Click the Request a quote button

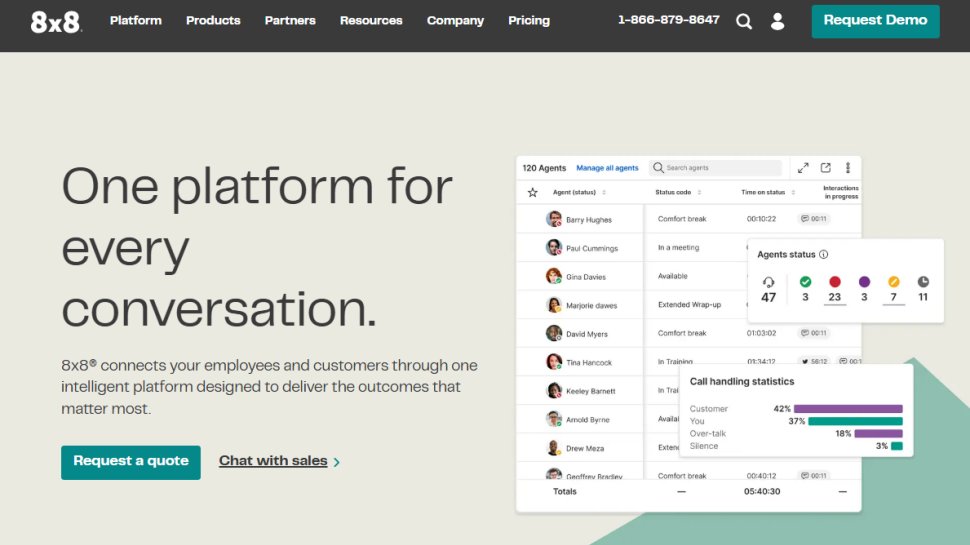click(x=131, y=462)
